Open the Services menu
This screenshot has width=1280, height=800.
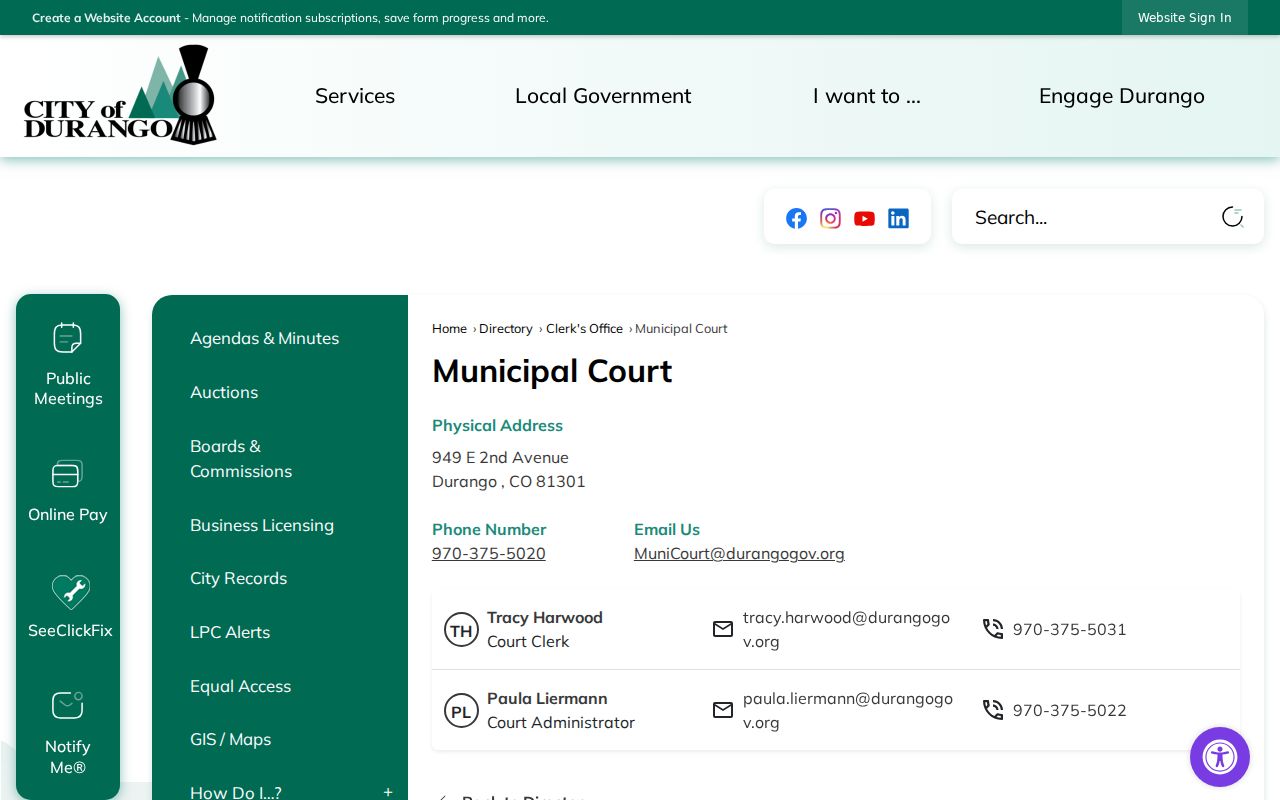click(x=355, y=96)
